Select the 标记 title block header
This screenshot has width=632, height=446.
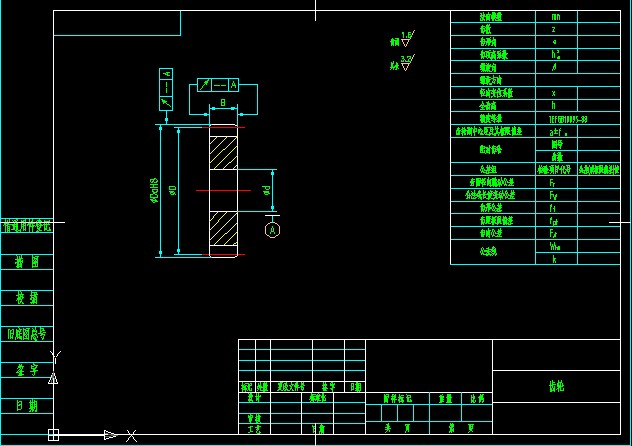point(246,387)
